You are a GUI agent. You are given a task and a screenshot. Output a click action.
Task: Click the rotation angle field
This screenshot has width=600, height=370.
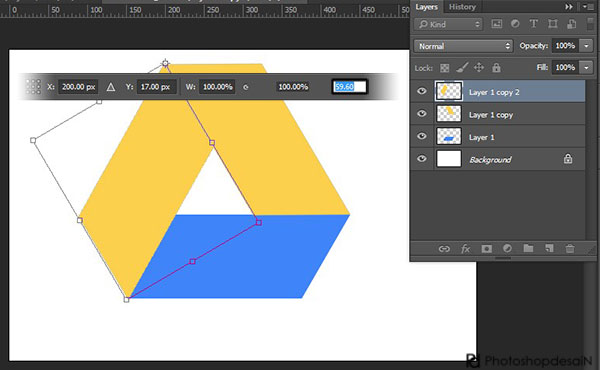tap(349, 86)
